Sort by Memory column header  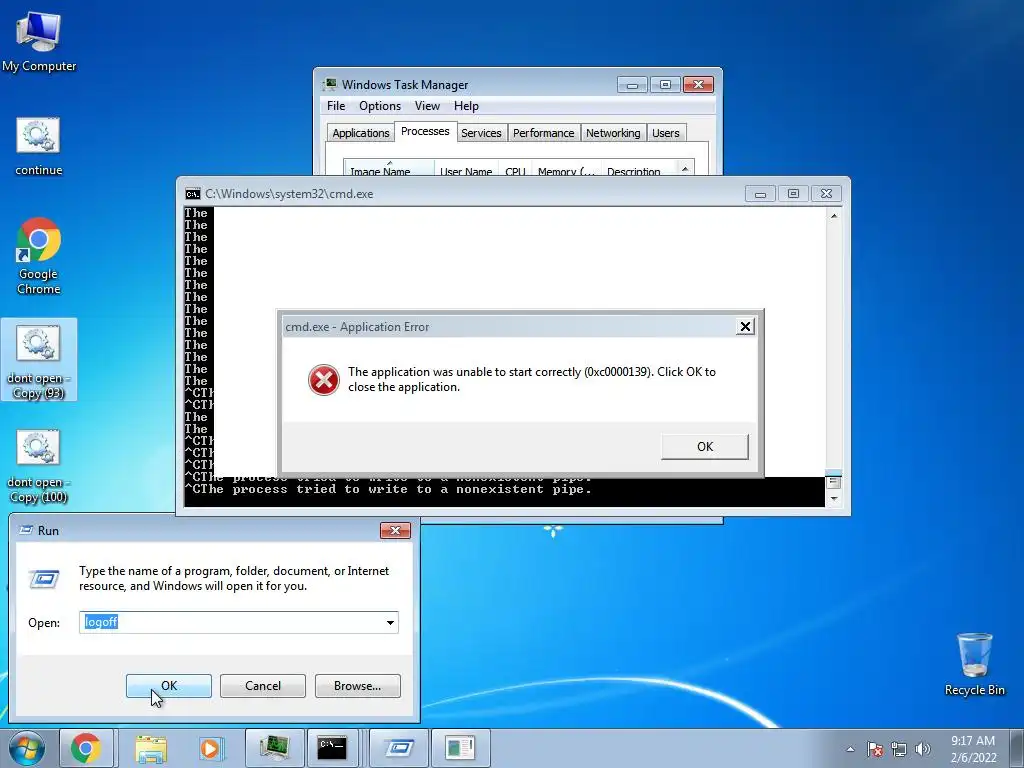tap(566, 168)
